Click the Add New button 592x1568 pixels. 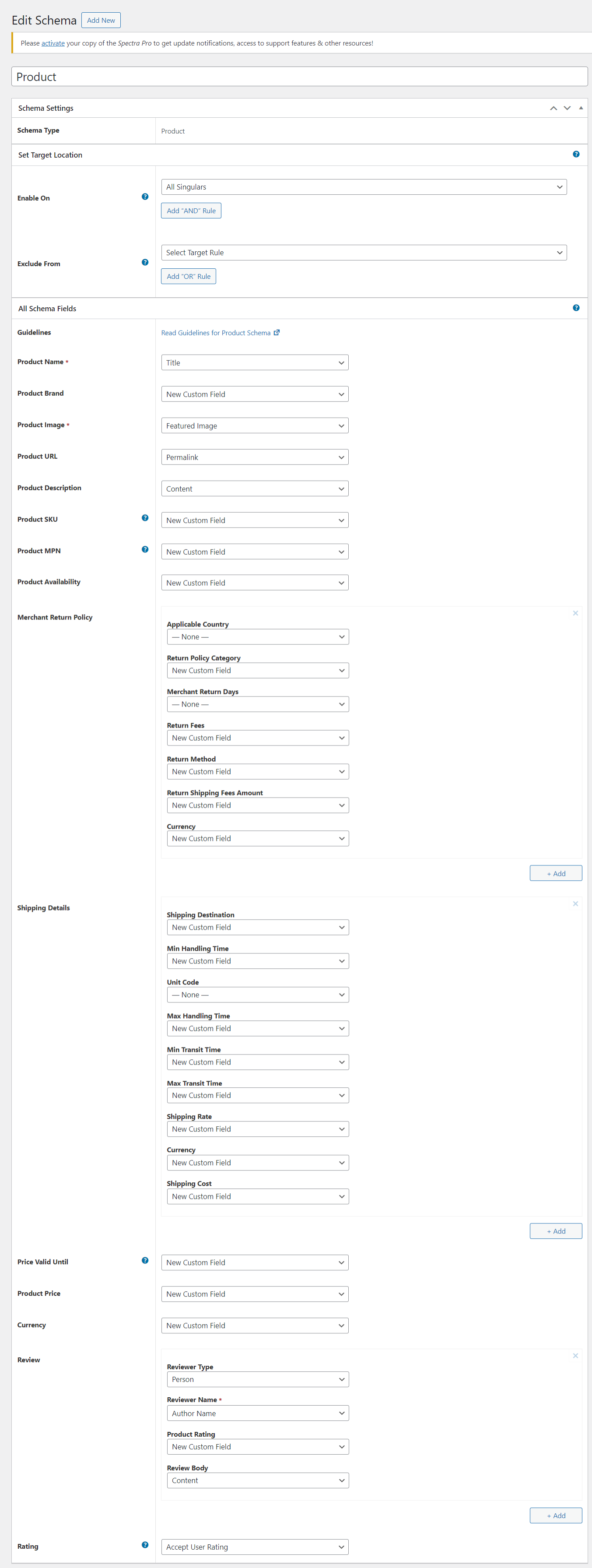click(x=101, y=21)
